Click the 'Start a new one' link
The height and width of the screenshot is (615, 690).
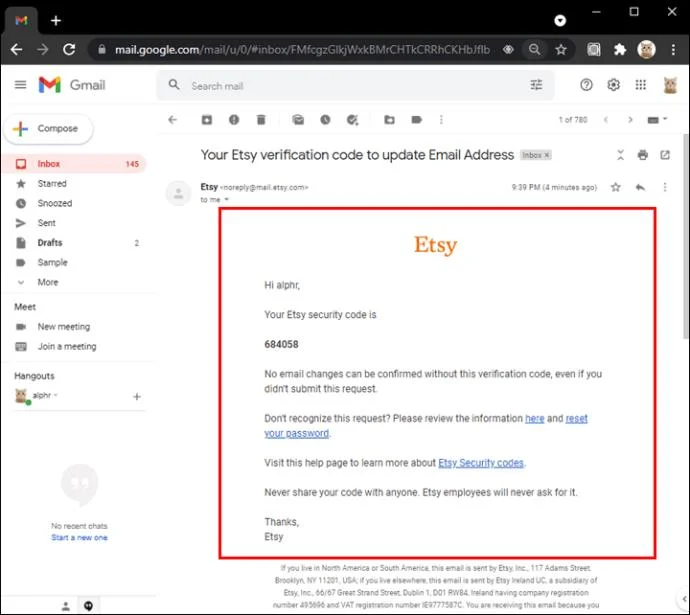[79, 538]
